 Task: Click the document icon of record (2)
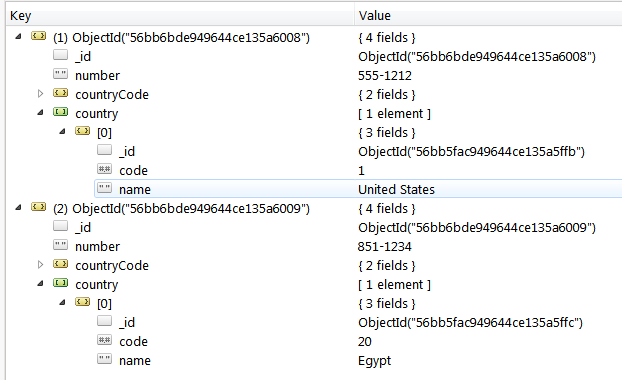coord(38,207)
